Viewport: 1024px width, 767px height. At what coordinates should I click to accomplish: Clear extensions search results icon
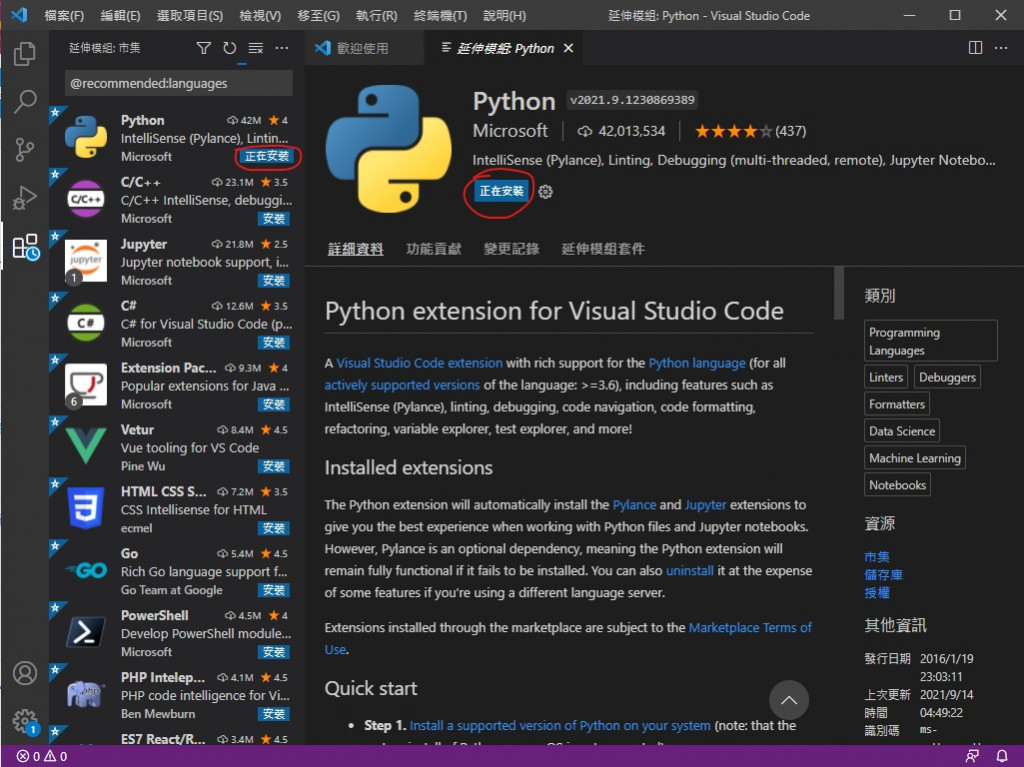(x=256, y=48)
